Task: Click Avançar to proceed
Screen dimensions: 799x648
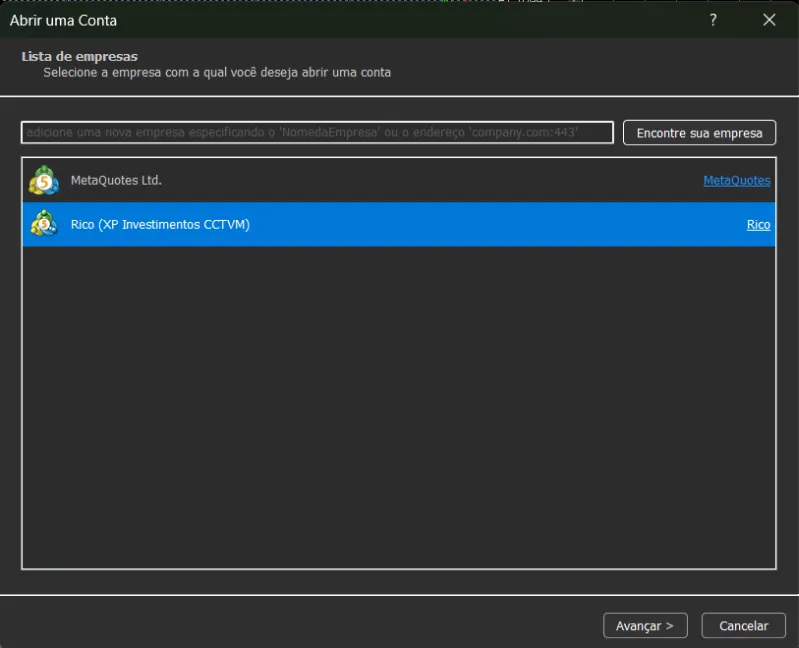Action: click(645, 626)
